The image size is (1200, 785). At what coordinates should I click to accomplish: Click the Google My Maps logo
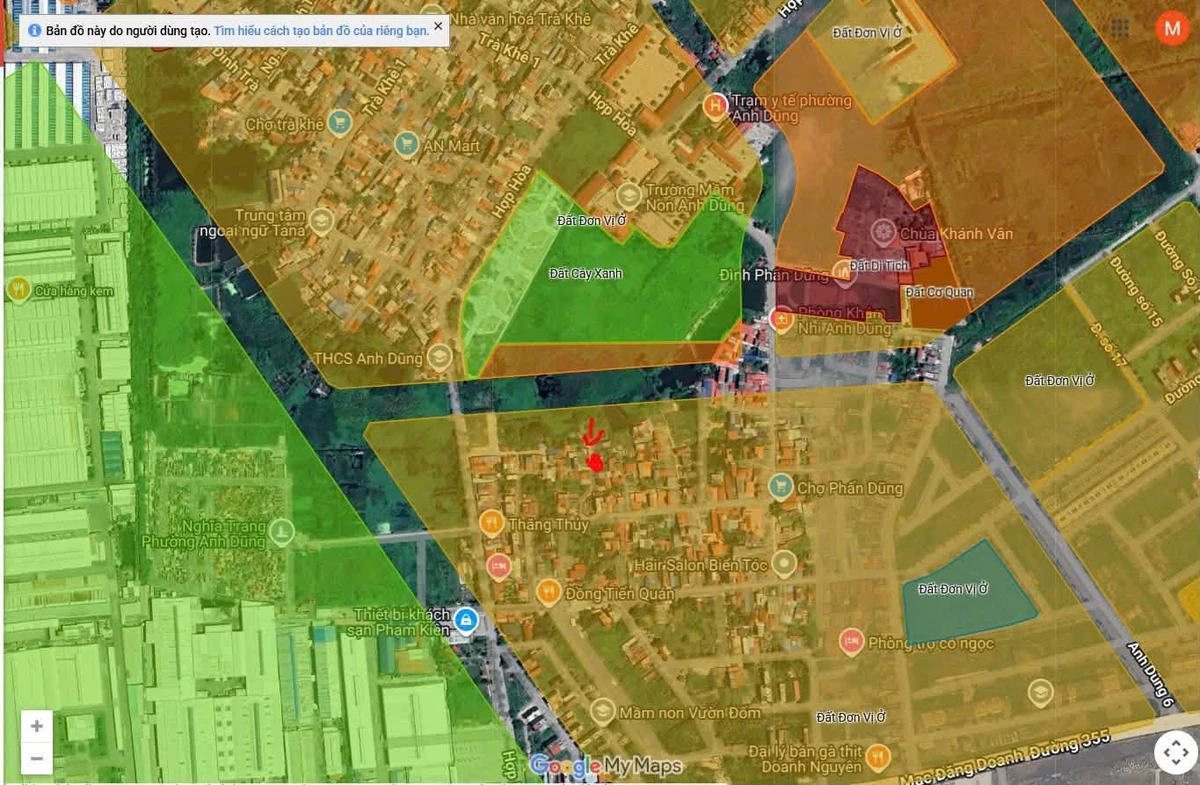[606, 766]
